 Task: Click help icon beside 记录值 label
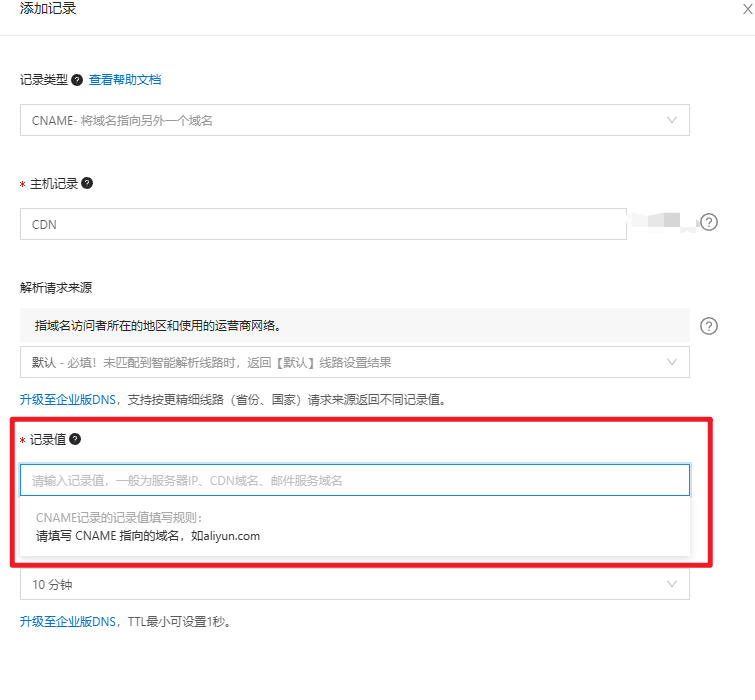75,439
